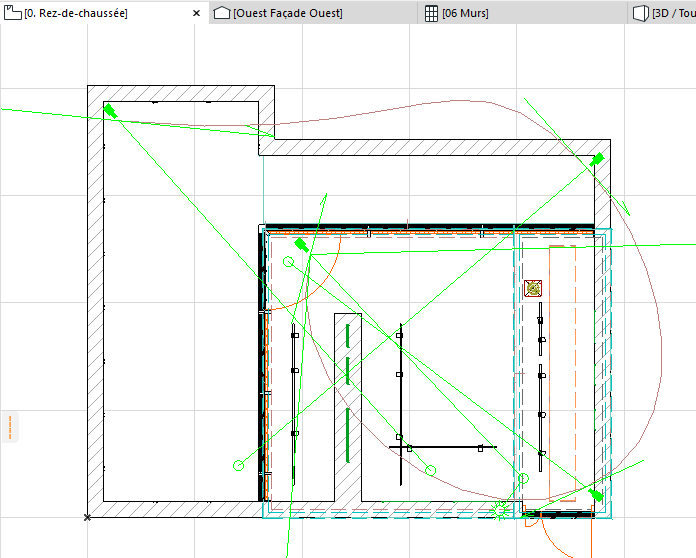
Task: Click the project origin X marker
Action: click(87, 517)
